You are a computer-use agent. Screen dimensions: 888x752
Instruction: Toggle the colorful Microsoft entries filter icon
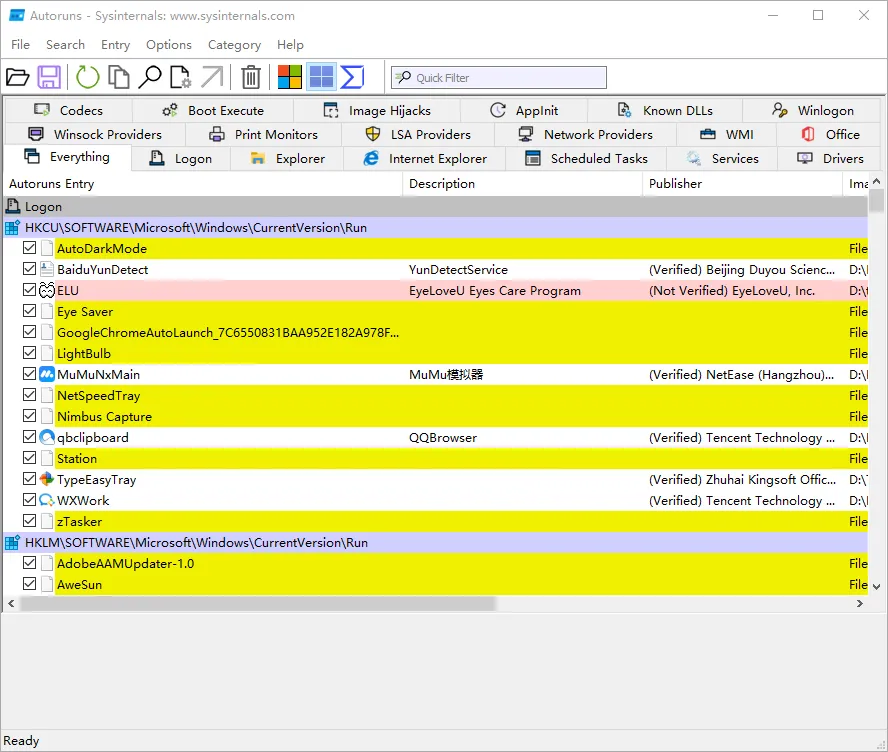pos(289,77)
